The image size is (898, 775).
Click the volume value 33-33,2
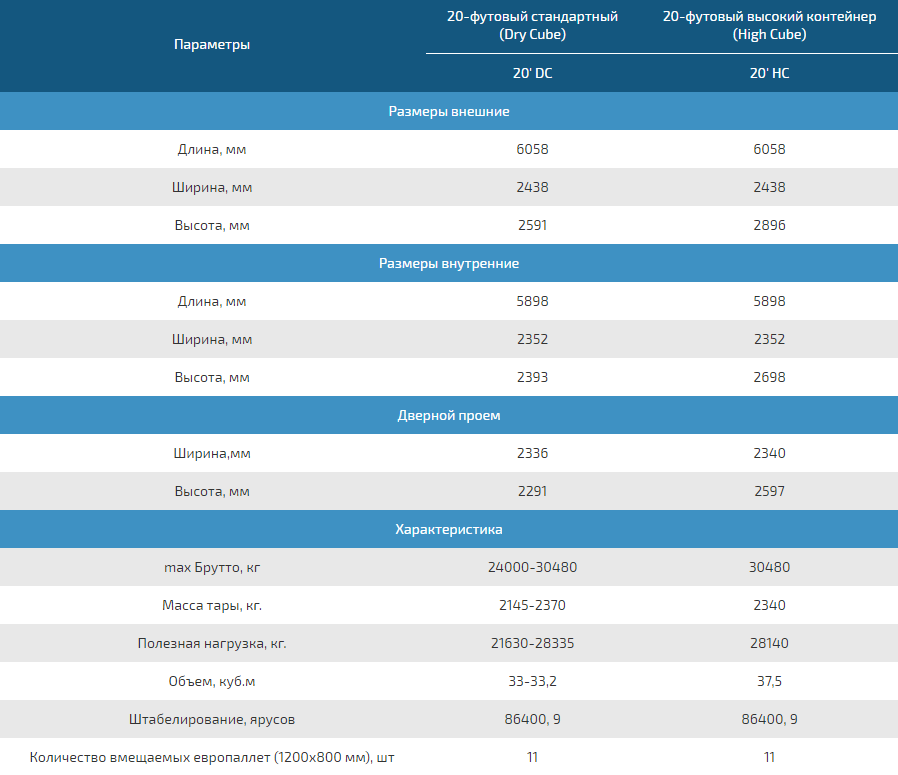coord(533,682)
